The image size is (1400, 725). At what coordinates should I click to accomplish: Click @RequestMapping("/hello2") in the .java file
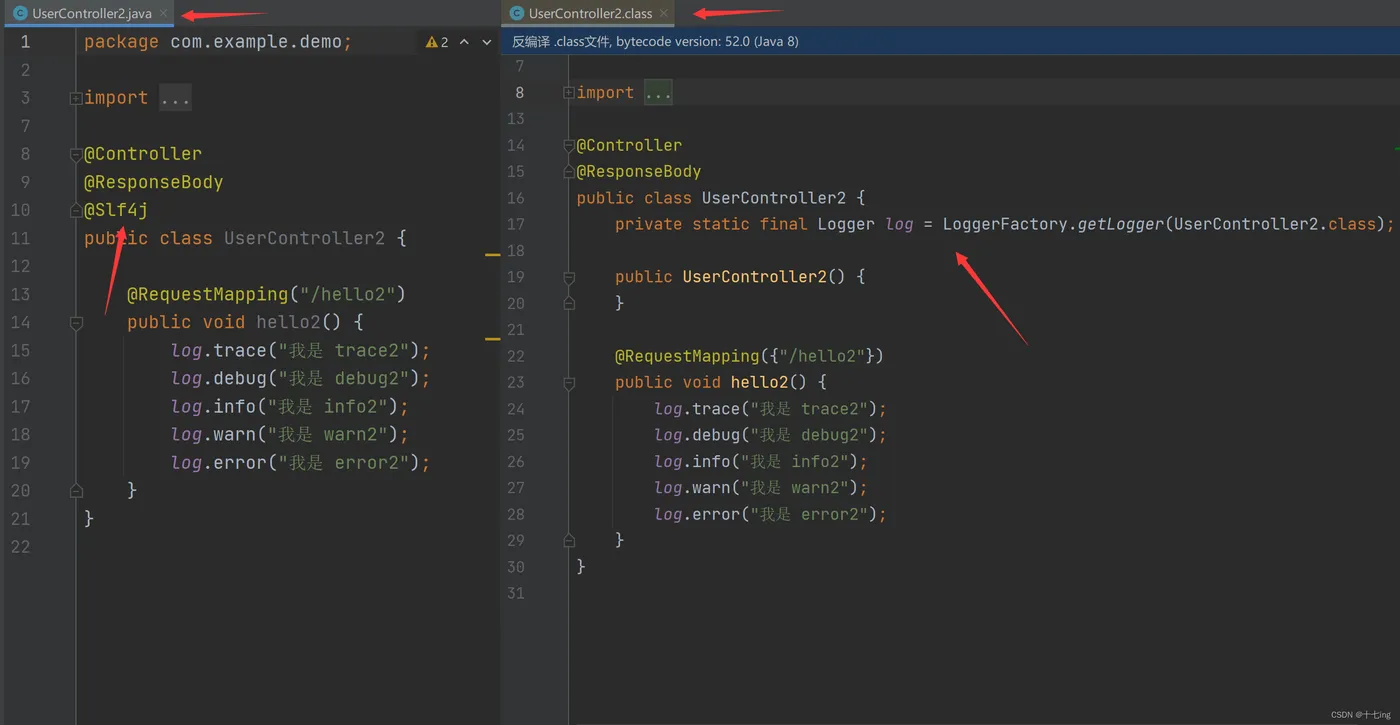pos(267,294)
